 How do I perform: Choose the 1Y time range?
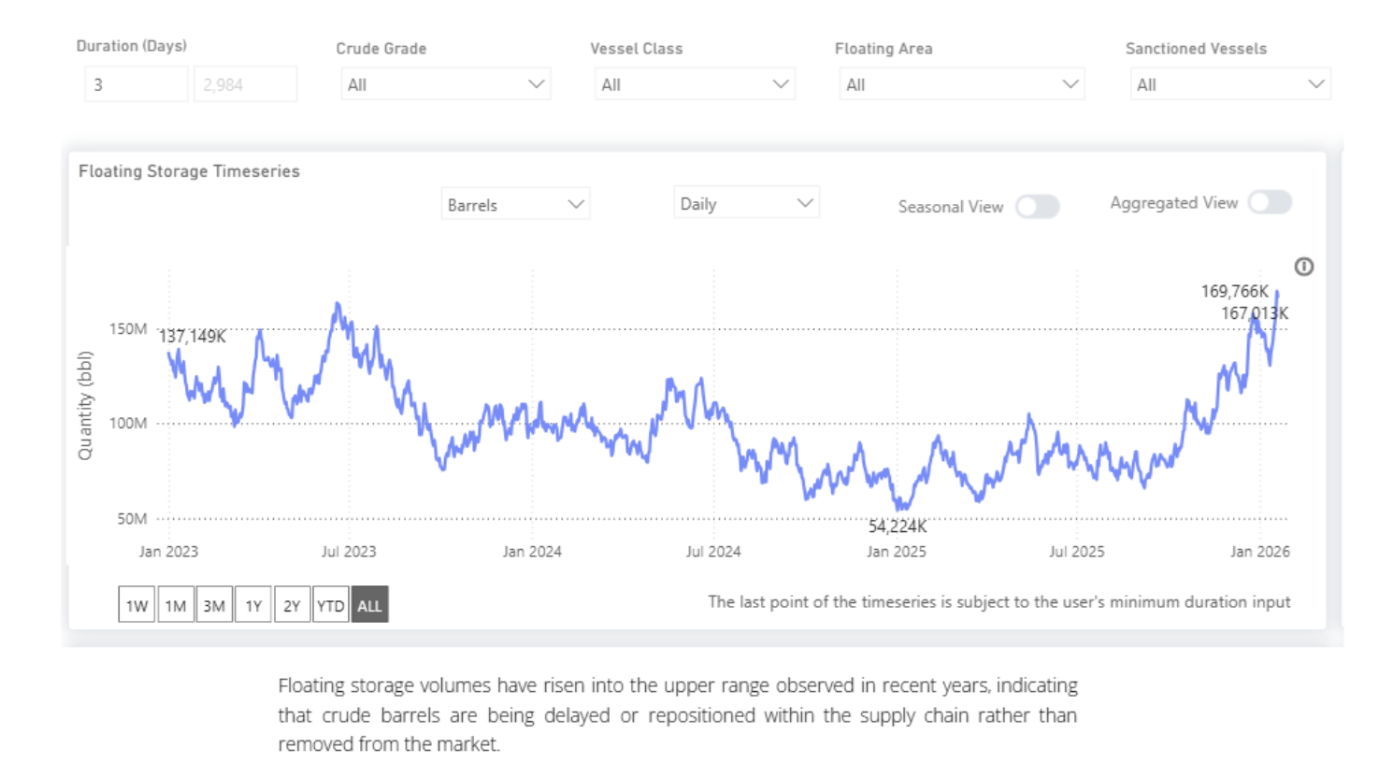coord(253,606)
